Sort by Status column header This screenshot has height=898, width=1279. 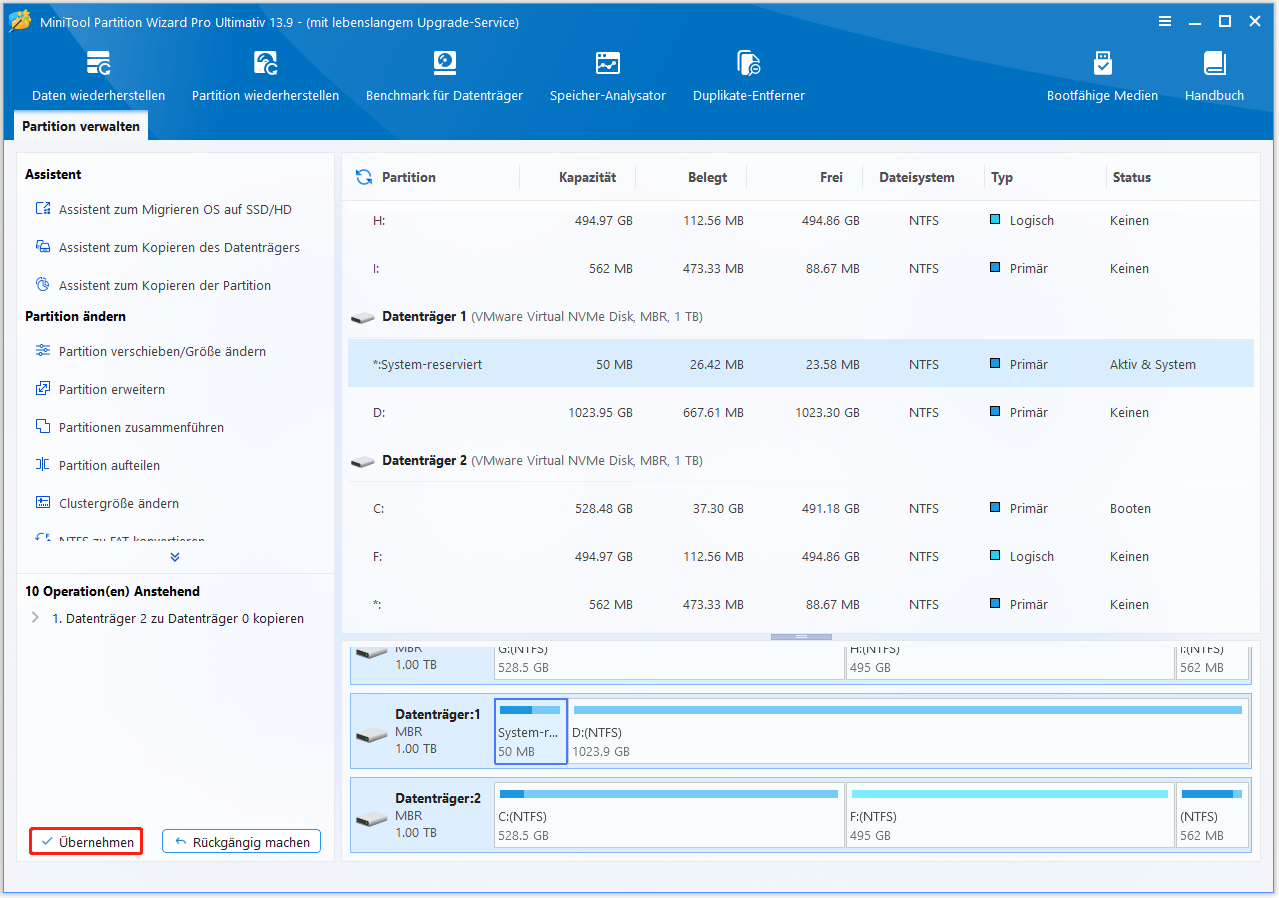pos(1132,177)
